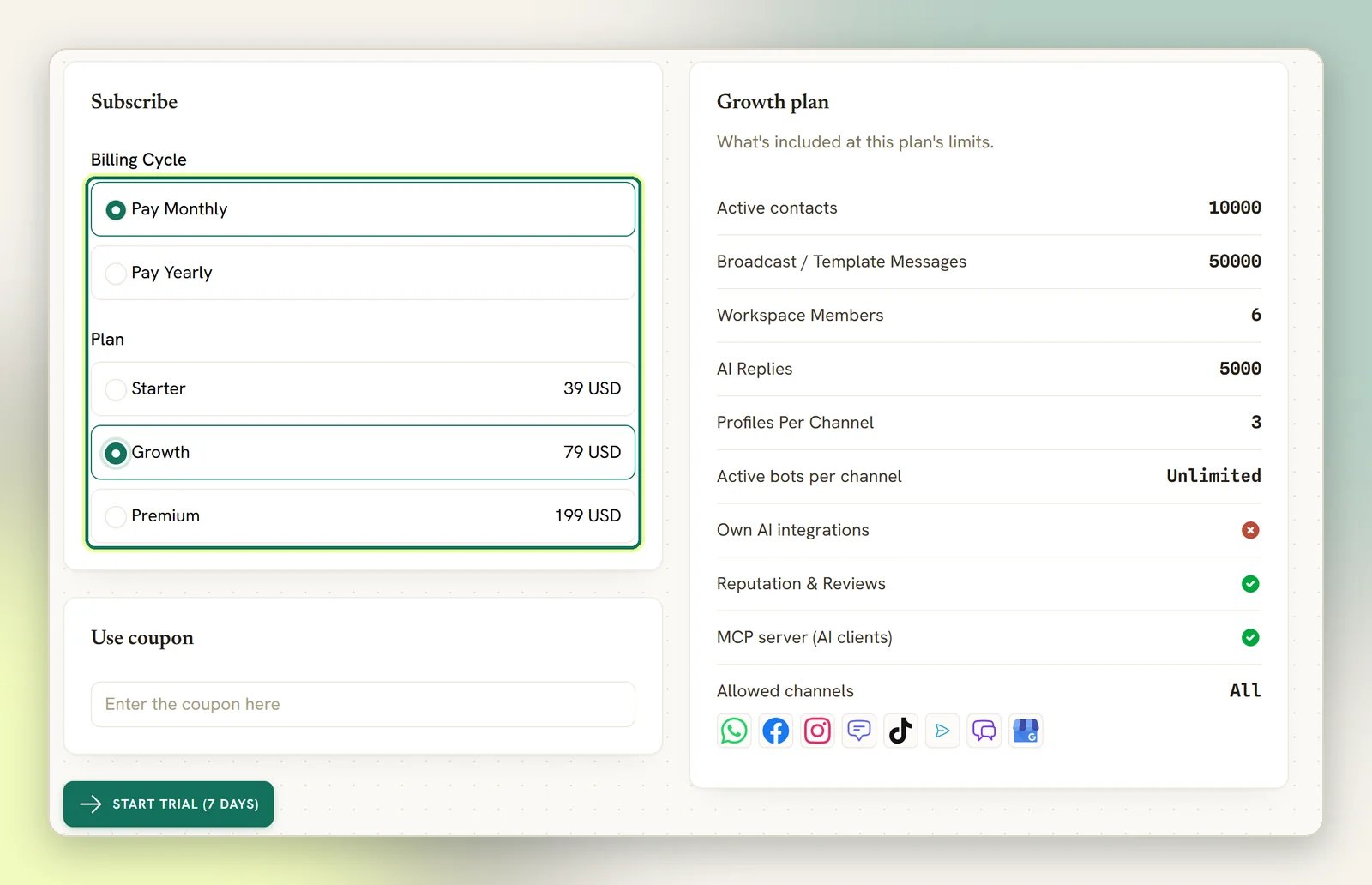Focus the coupon code input field
This screenshot has width=1372, height=885.
coord(363,704)
